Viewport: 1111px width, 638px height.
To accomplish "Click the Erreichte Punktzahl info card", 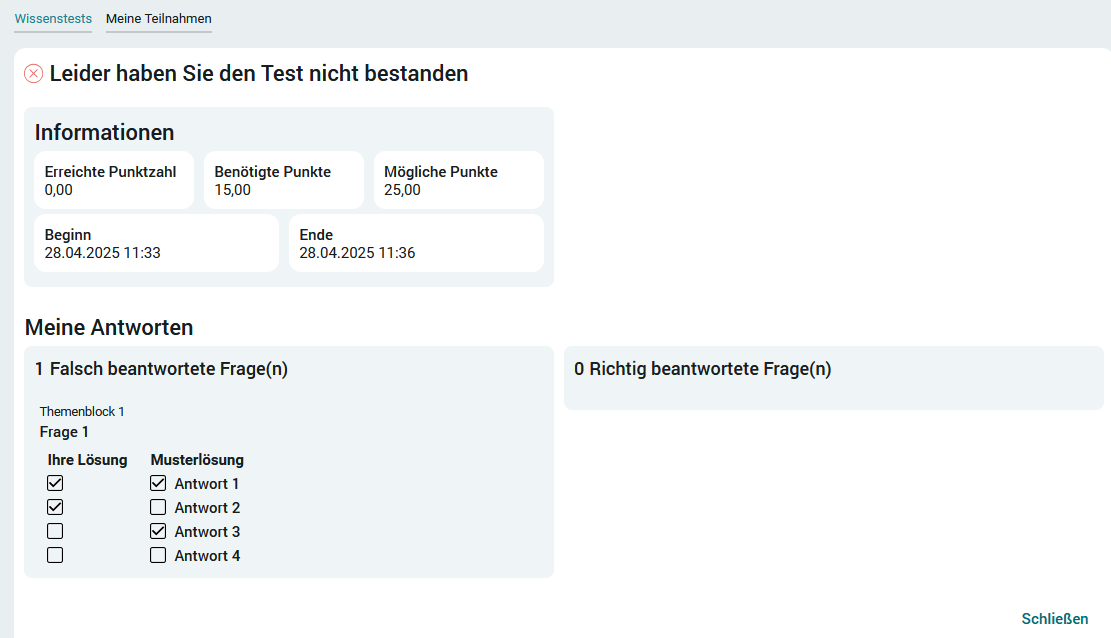I will click(x=114, y=180).
